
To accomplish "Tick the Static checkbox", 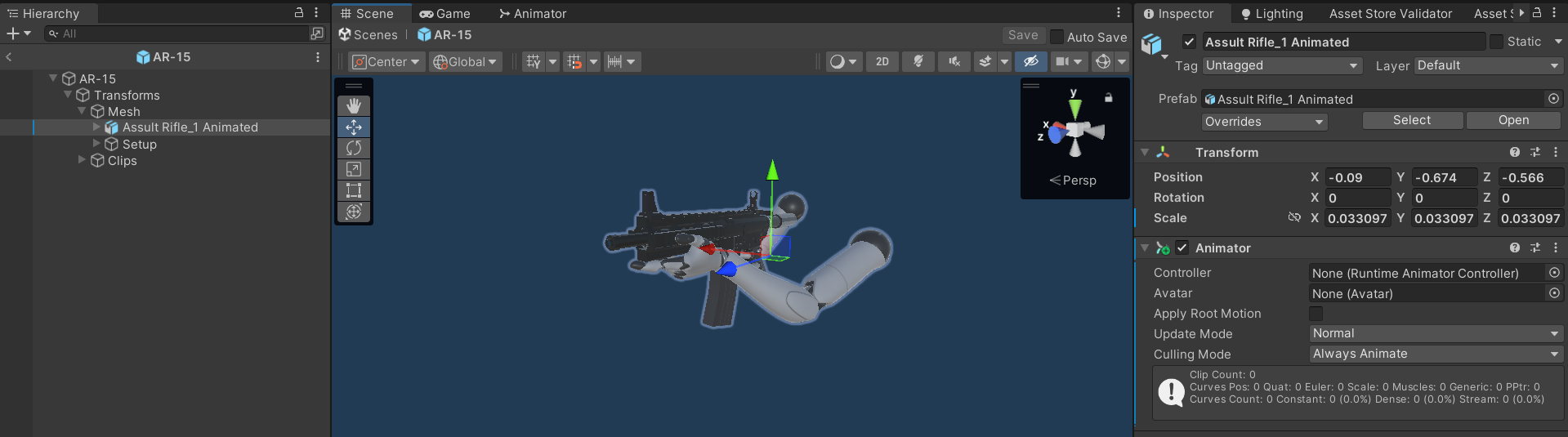I will (1496, 42).
